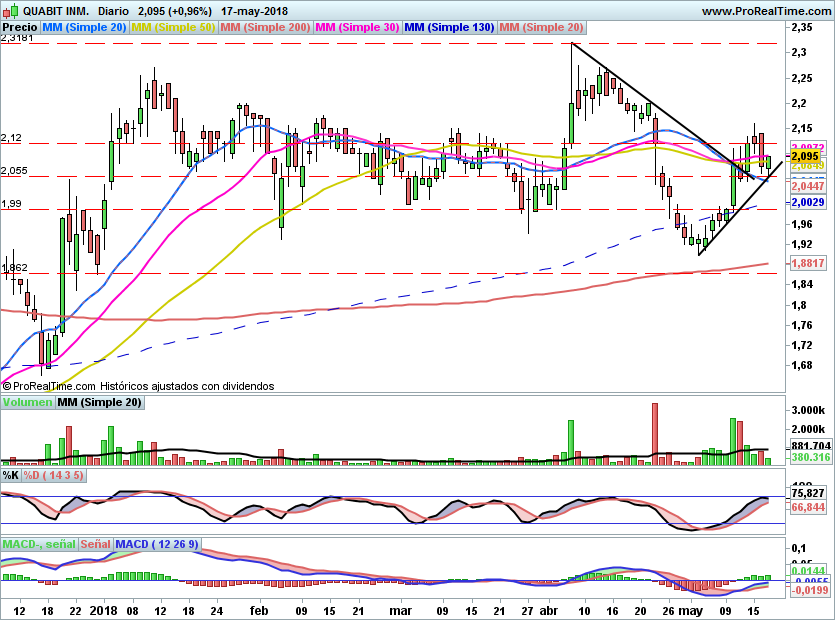Click the 1,99 horizontal level label
The height and width of the screenshot is (620, 835).
(11, 204)
